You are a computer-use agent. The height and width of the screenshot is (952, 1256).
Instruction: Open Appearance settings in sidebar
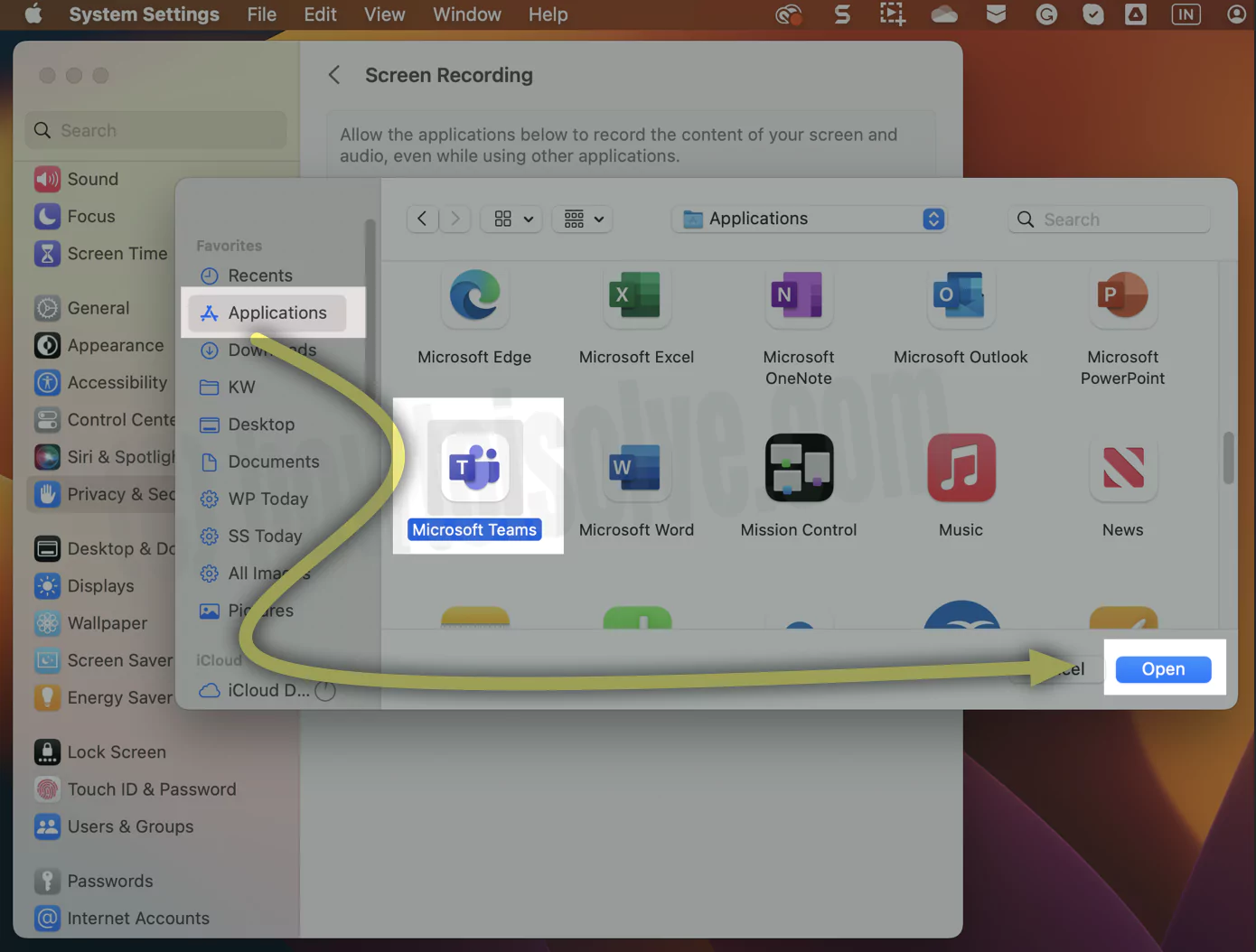coord(101,345)
